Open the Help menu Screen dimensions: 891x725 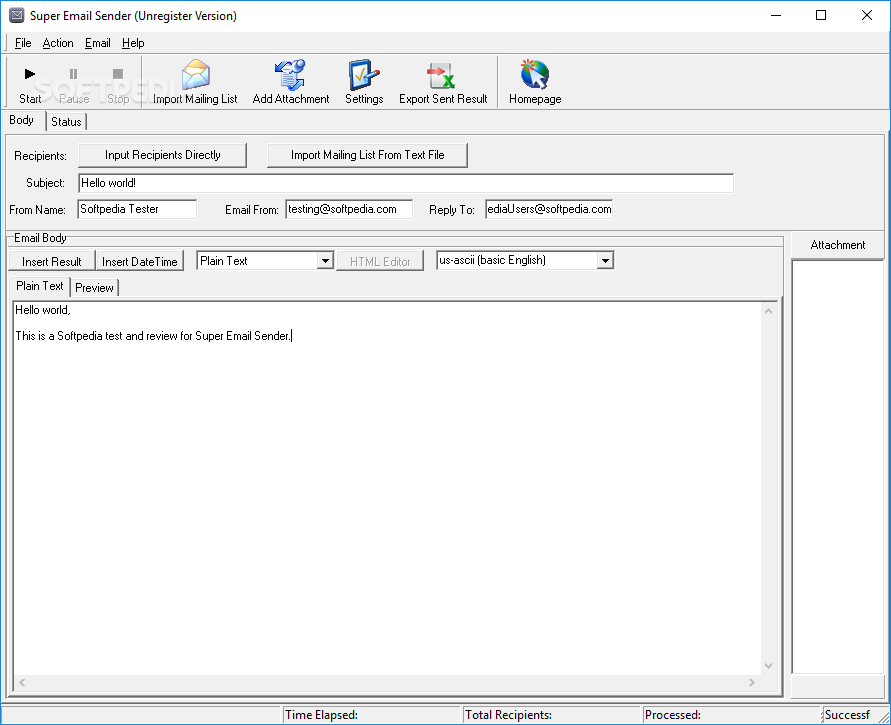coord(133,43)
